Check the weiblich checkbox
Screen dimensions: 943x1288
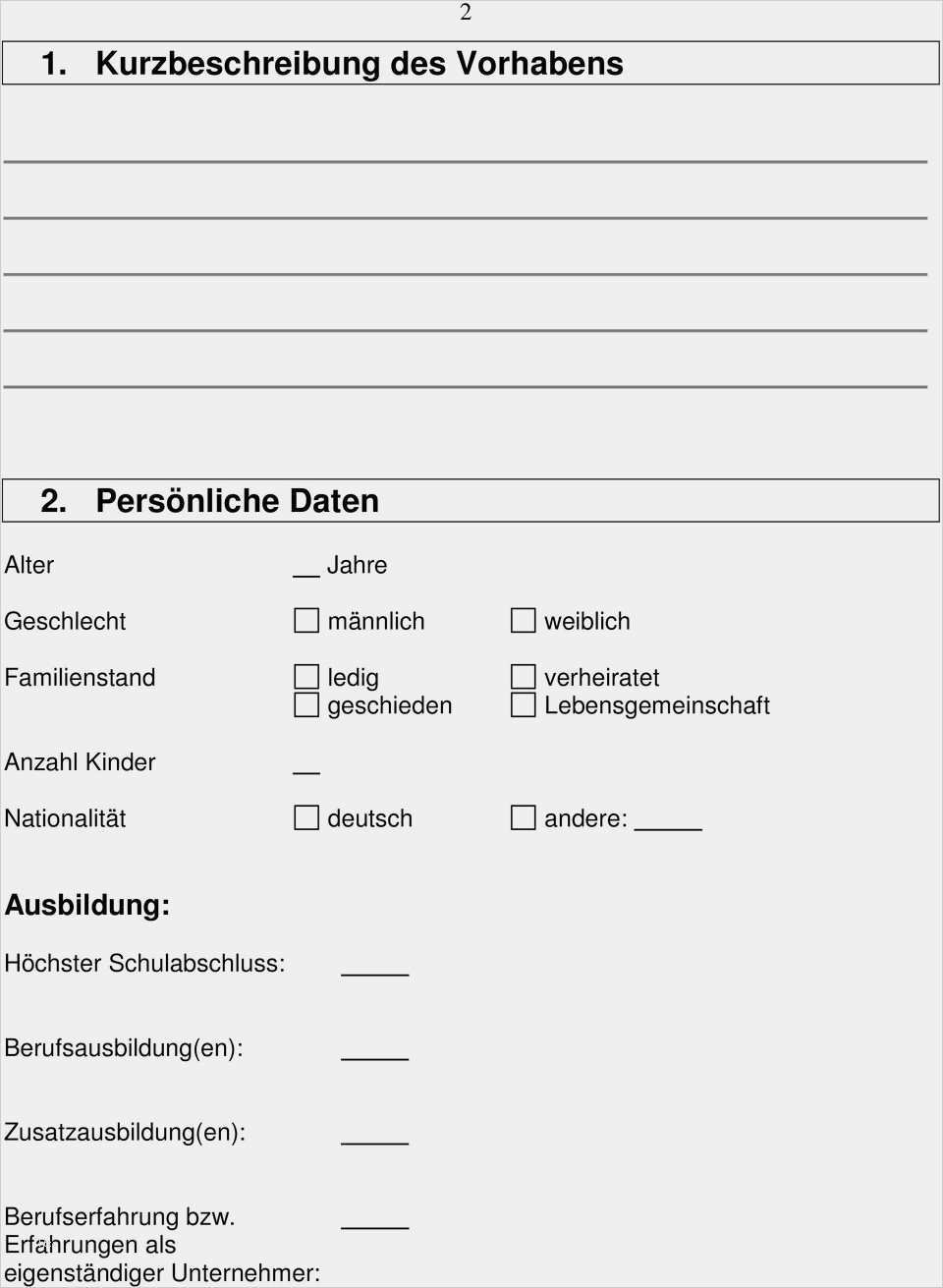[524, 621]
